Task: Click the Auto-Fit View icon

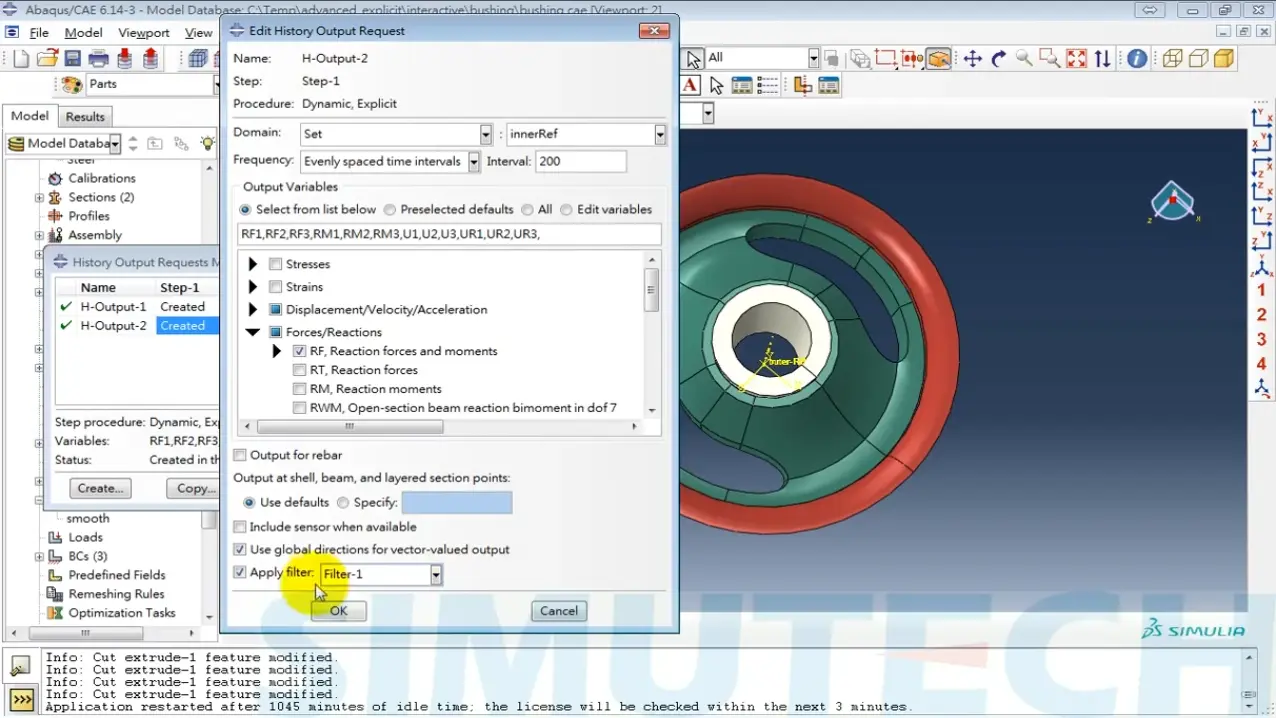Action: tap(1076, 59)
